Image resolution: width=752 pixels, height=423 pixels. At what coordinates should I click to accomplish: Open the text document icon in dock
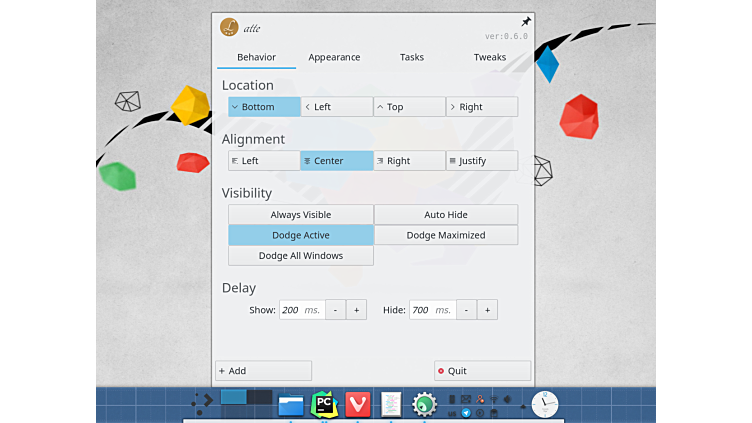(x=391, y=404)
